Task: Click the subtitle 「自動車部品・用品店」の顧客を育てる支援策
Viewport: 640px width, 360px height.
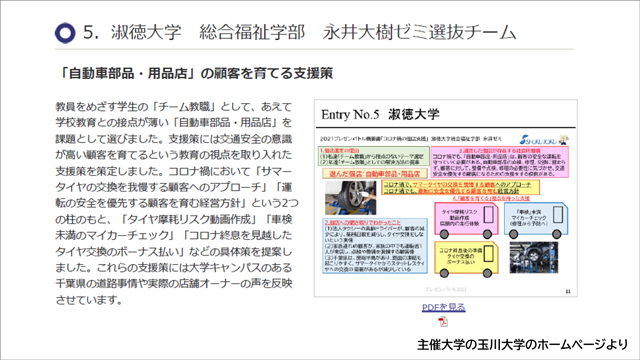Action: coord(195,73)
